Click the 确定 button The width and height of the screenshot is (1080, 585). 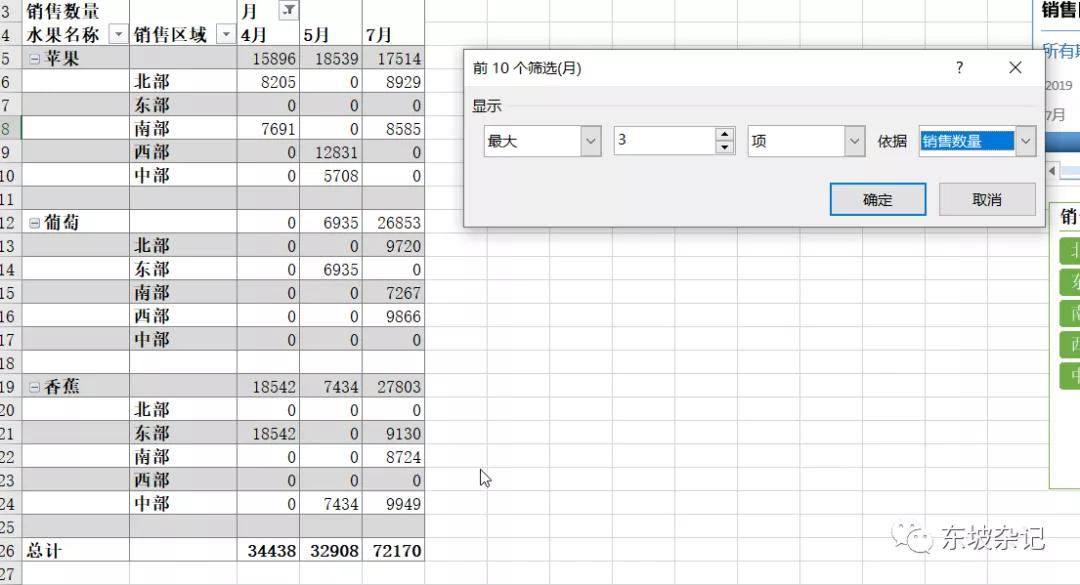tap(878, 199)
